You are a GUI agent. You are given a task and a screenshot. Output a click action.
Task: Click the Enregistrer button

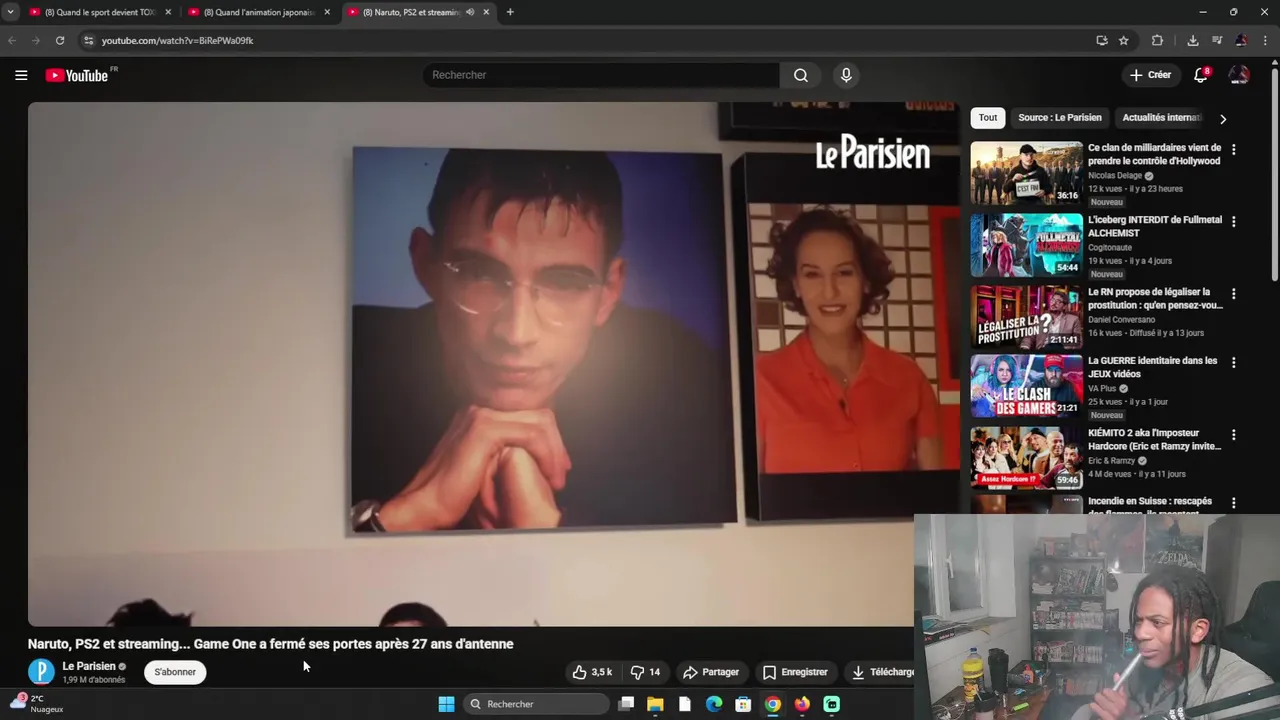(x=795, y=672)
